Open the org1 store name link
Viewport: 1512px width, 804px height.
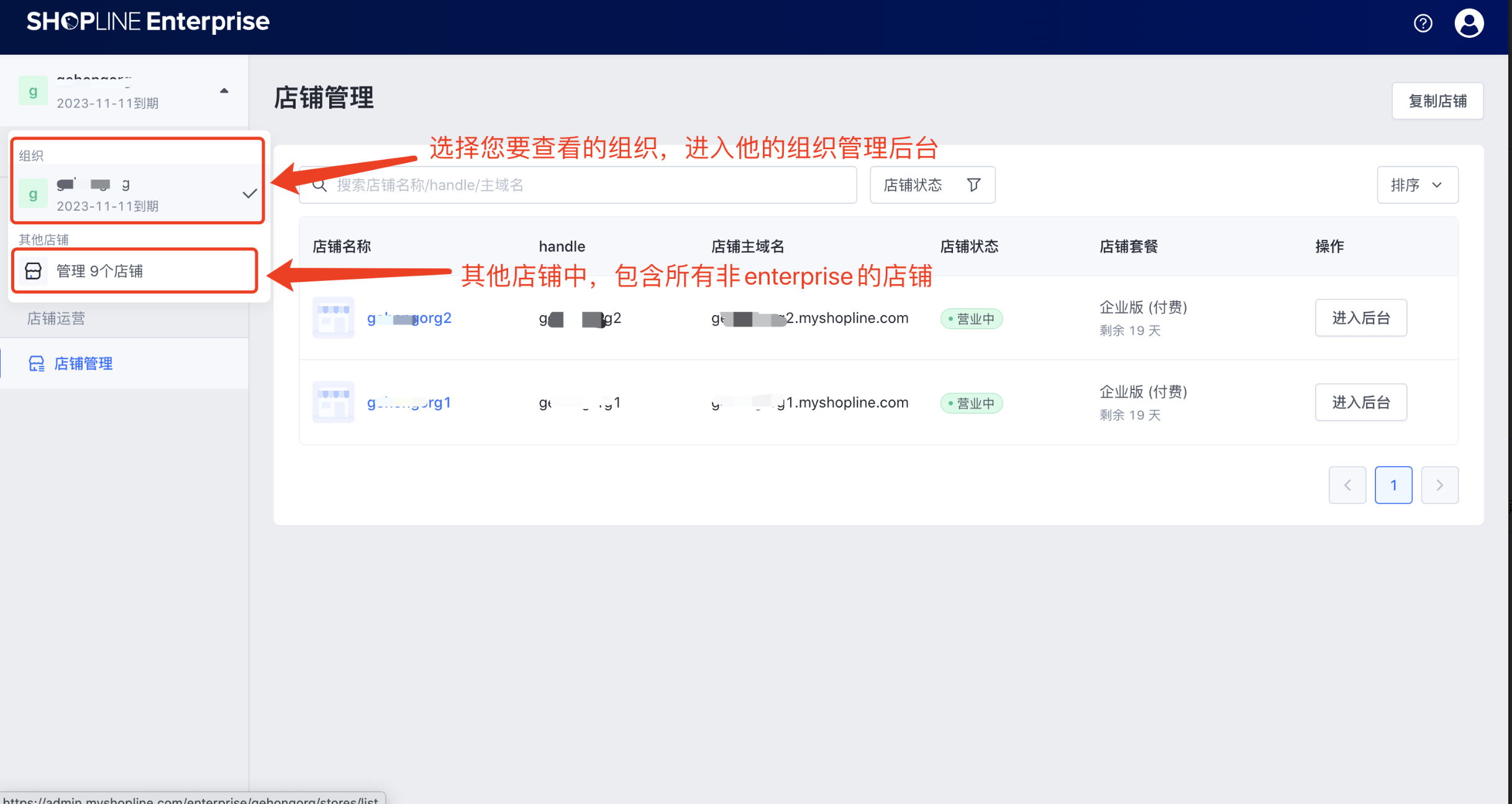tap(409, 402)
